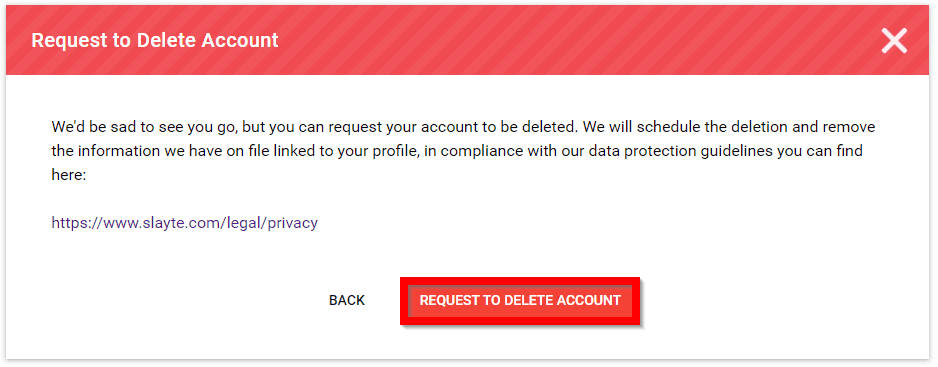The image size is (938, 367).
Task: Submit the request to delete your account
Action: click(520, 301)
